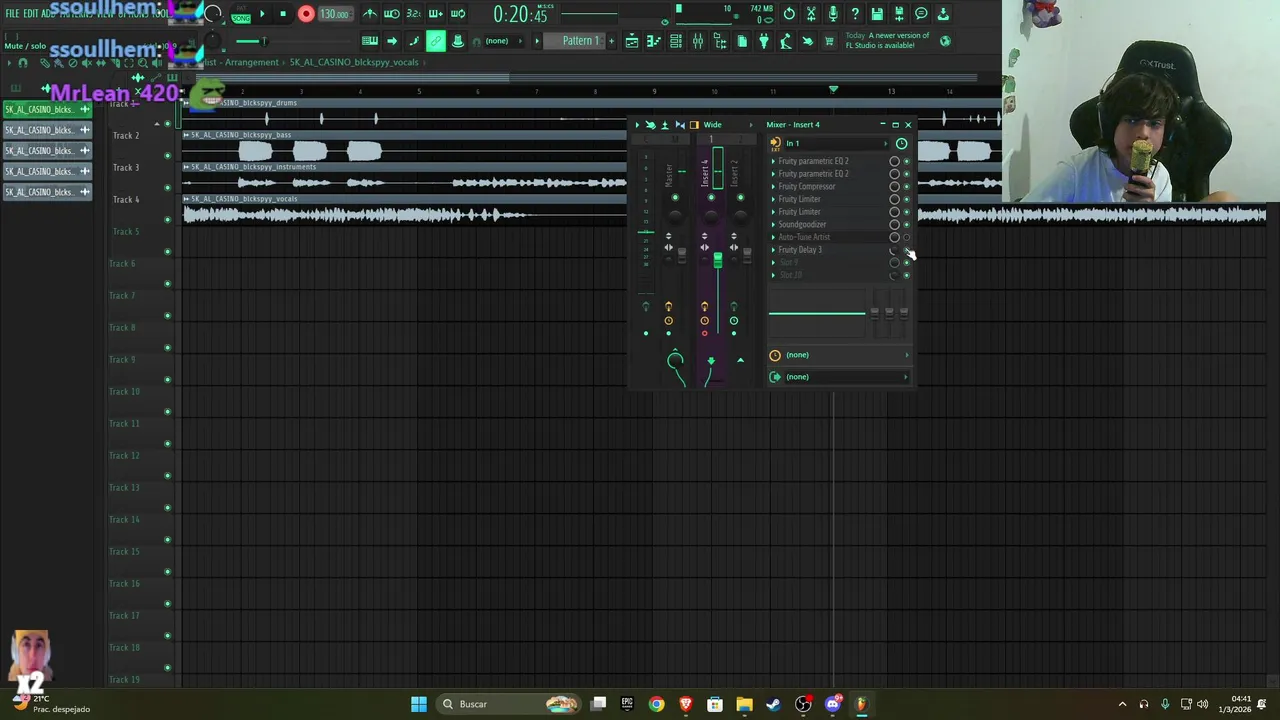The height and width of the screenshot is (720, 1280).
Task: Click the undo history circular arrow icon
Action: [x=789, y=14]
